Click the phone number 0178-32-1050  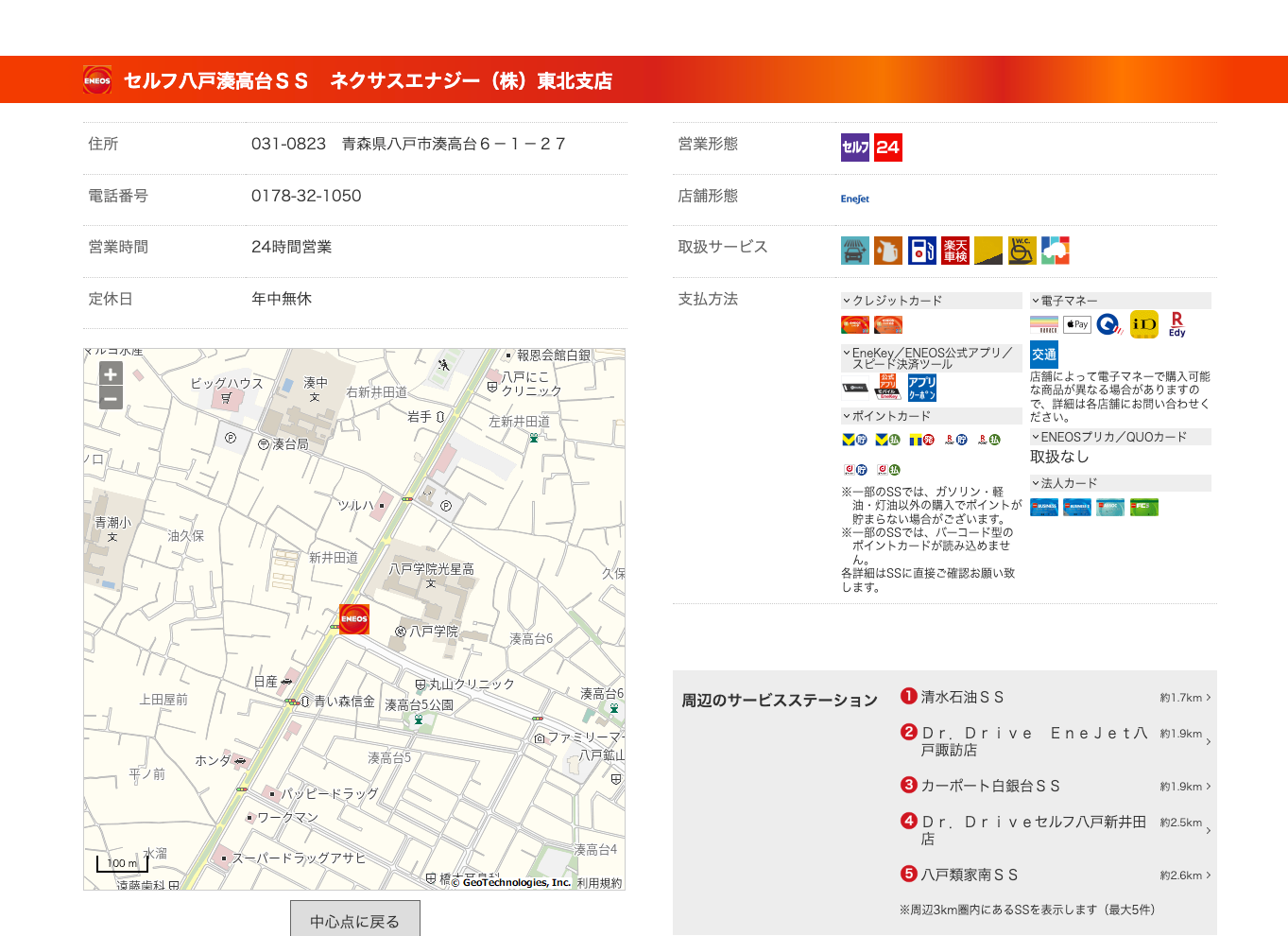pos(306,196)
